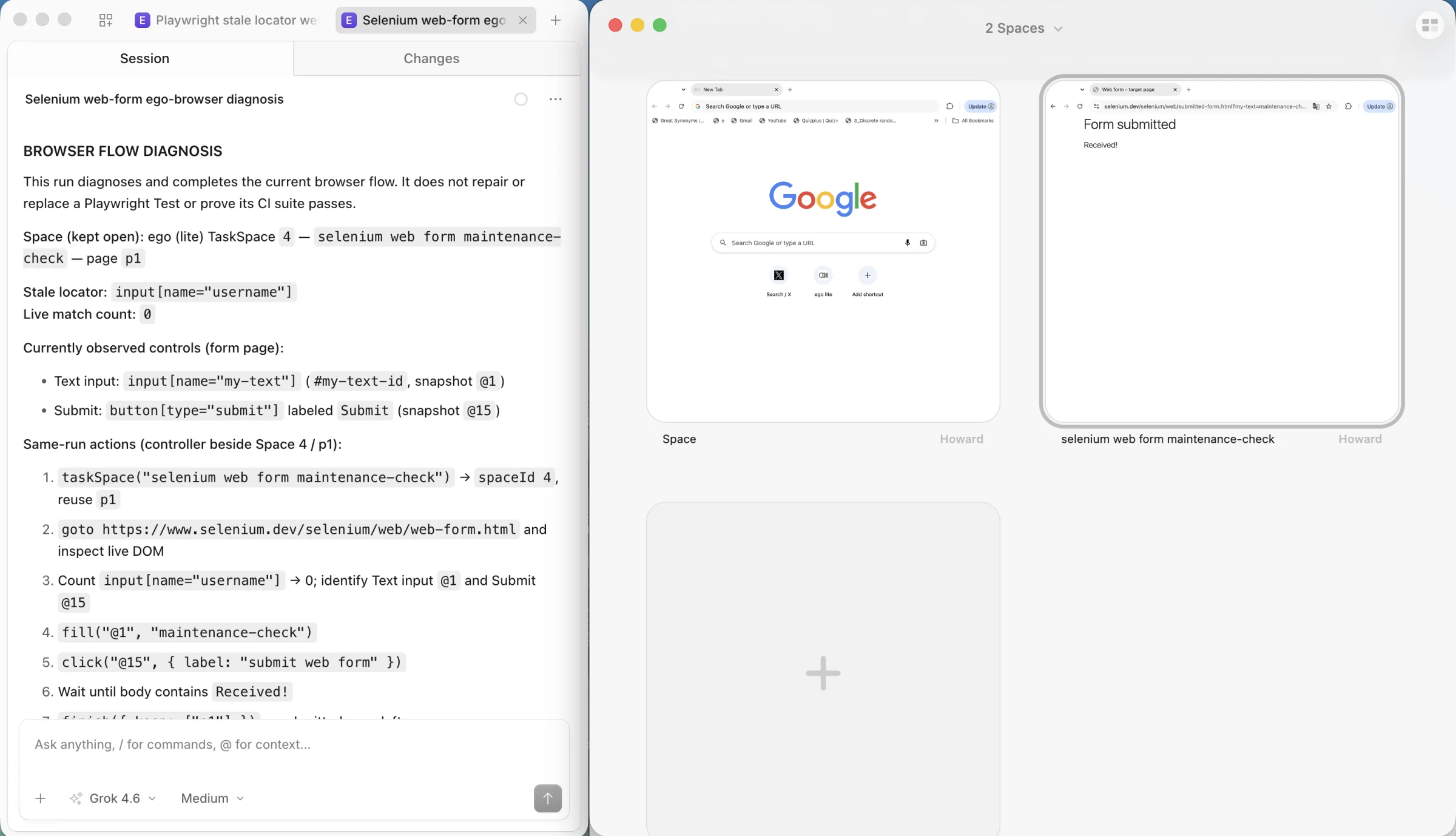Switch to the Changes tab
The height and width of the screenshot is (836, 1456).
coord(431,58)
